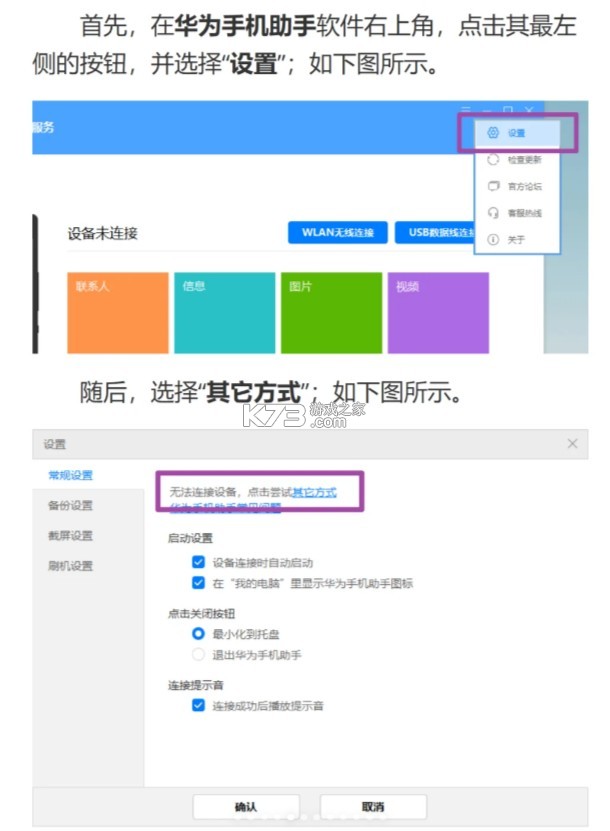The image size is (610, 831).
Task: Open the 关于 menu item
Action: [x=517, y=240]
